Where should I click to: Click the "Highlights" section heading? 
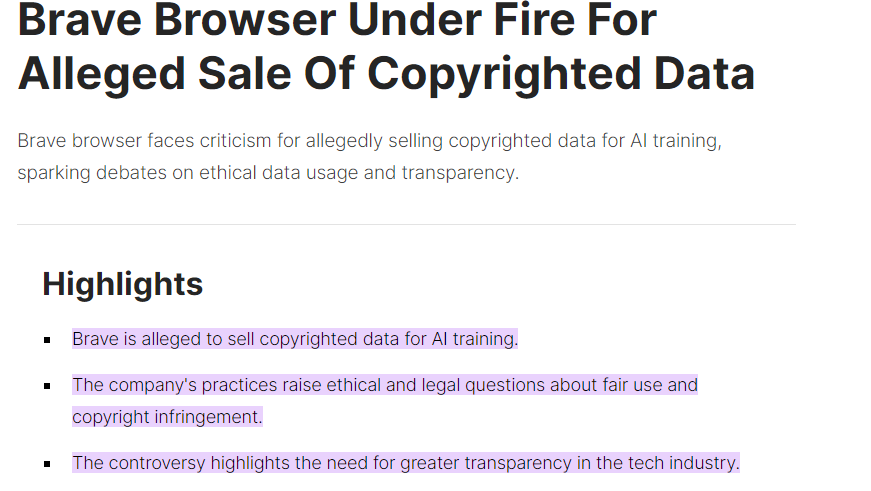click(123, 284)
